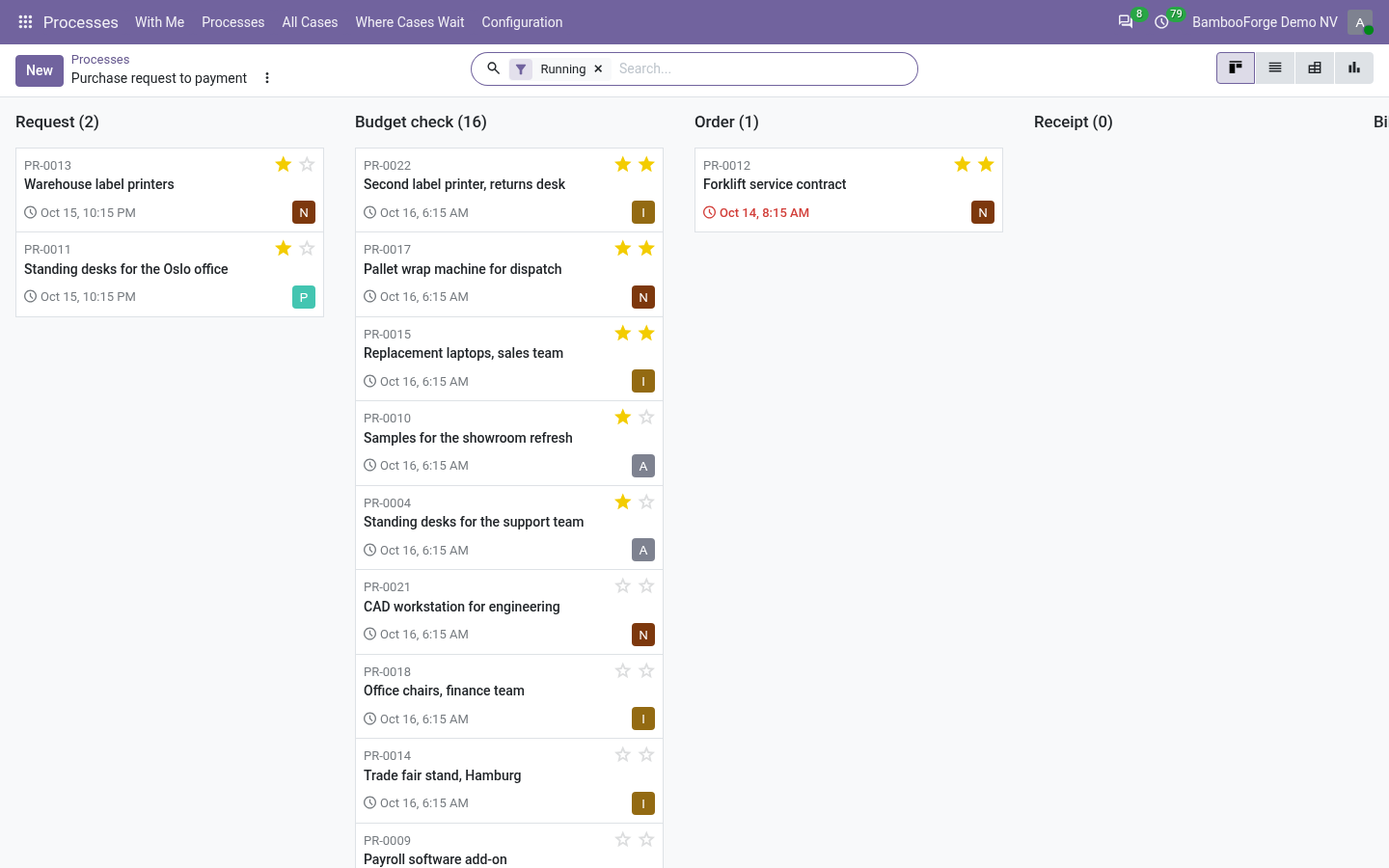Open the activities clock icon
This screenshot has height=868, width=1389.
(1161, 21)
